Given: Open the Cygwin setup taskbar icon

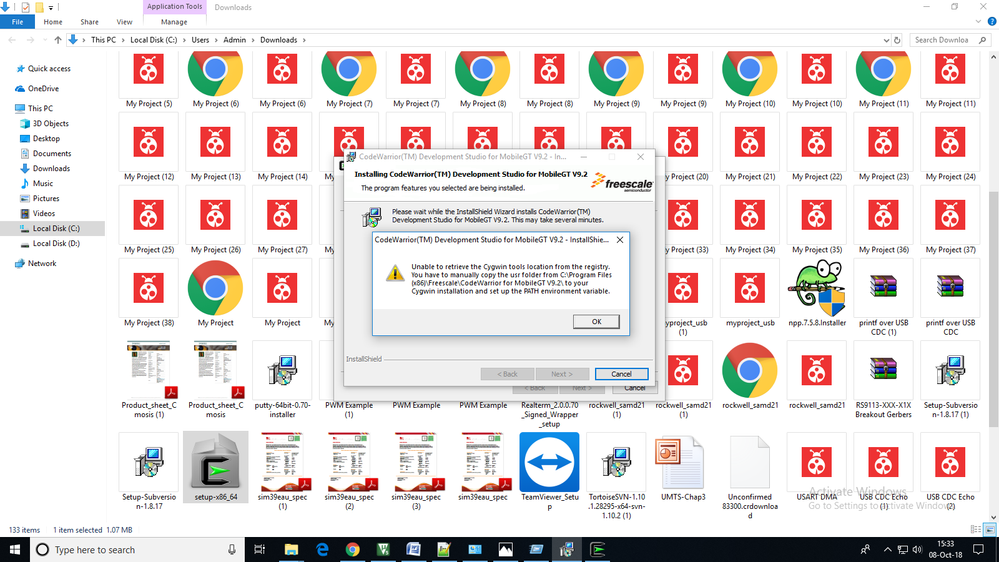Looking at the screenshot, I should [597, 549].
